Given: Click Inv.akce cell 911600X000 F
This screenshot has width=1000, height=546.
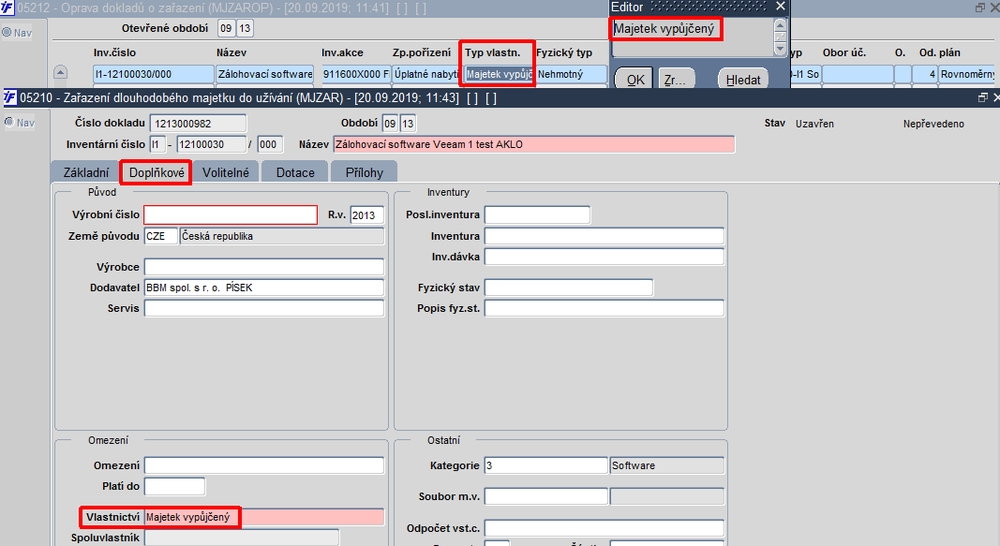Looking at the screenshot, I should point(355,74).
